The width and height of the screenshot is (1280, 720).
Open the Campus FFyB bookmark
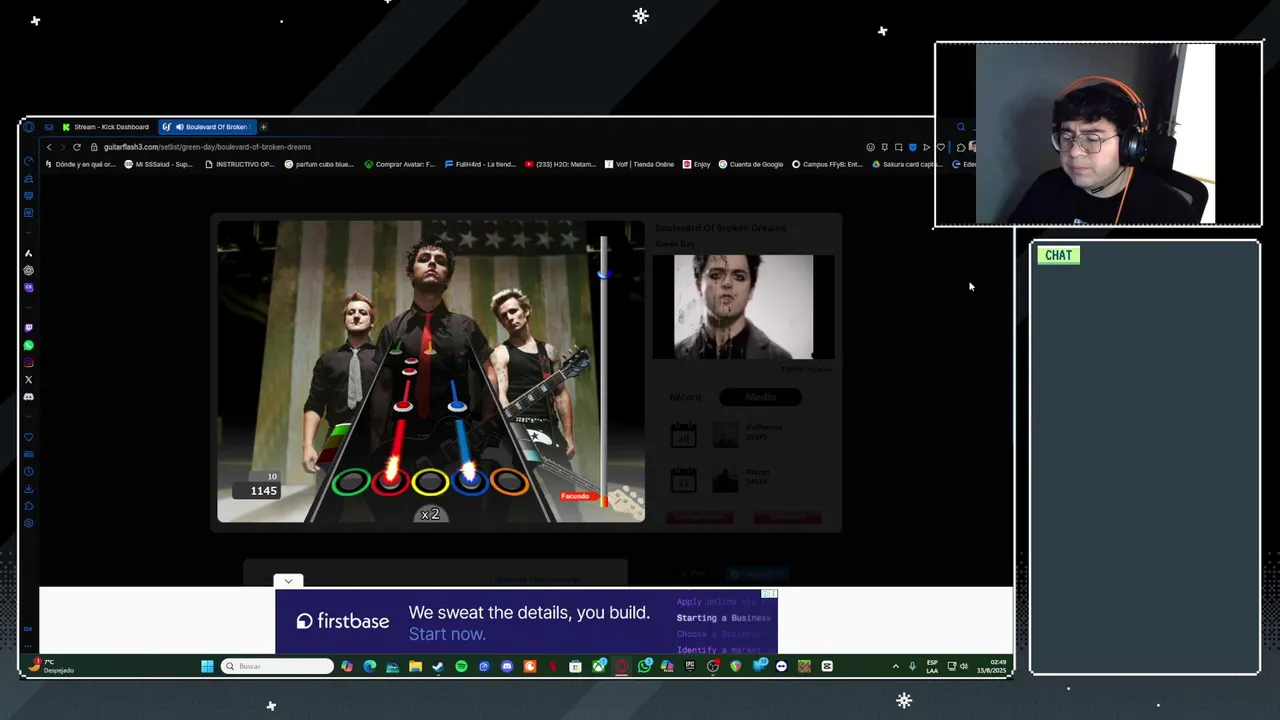click(827, 164)
